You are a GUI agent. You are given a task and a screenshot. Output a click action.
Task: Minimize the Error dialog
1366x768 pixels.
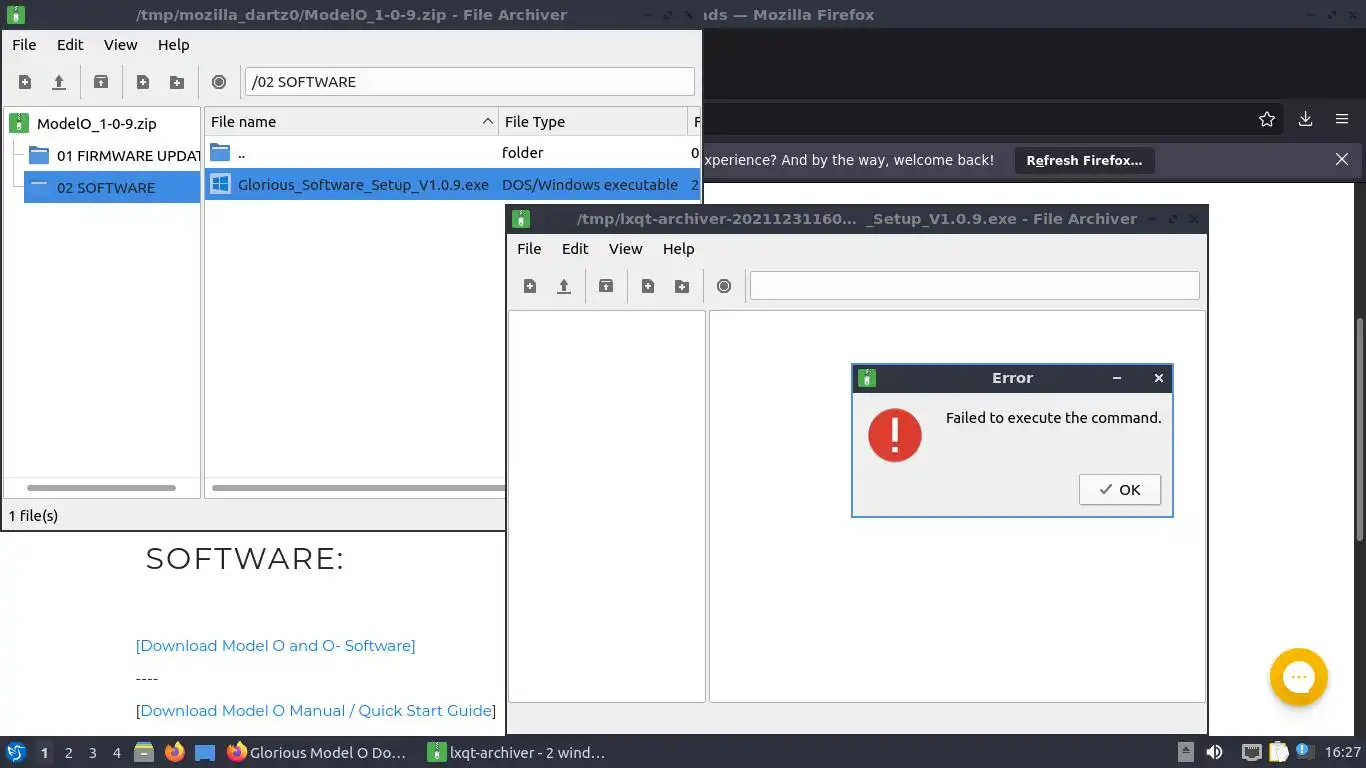point(1117,378)
